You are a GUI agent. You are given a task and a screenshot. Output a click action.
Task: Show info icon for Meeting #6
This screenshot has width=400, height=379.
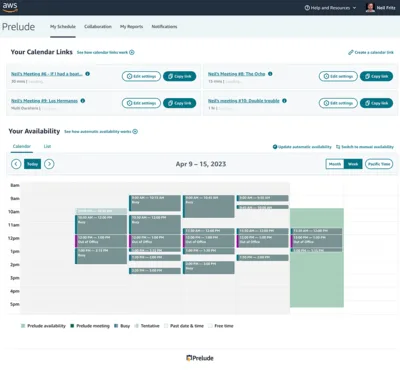(87, 74)
